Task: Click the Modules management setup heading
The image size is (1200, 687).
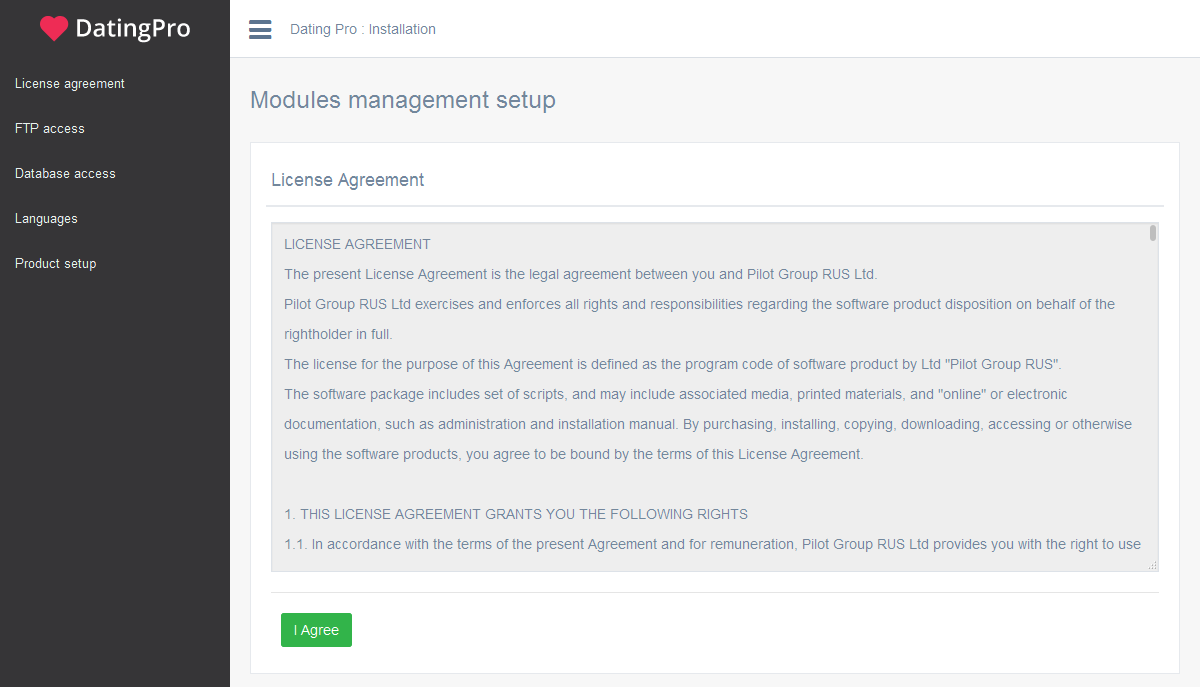Action: pyautogui.click(x=403, y=100)
